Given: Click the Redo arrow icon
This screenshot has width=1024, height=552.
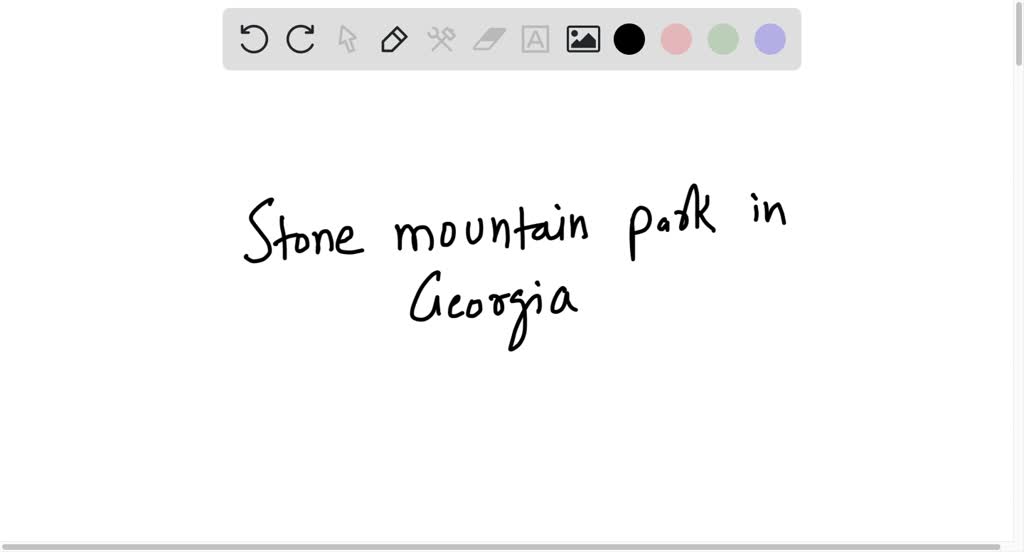Looking at the screenshot, I should pyautogui.click(x=300, y=39).
